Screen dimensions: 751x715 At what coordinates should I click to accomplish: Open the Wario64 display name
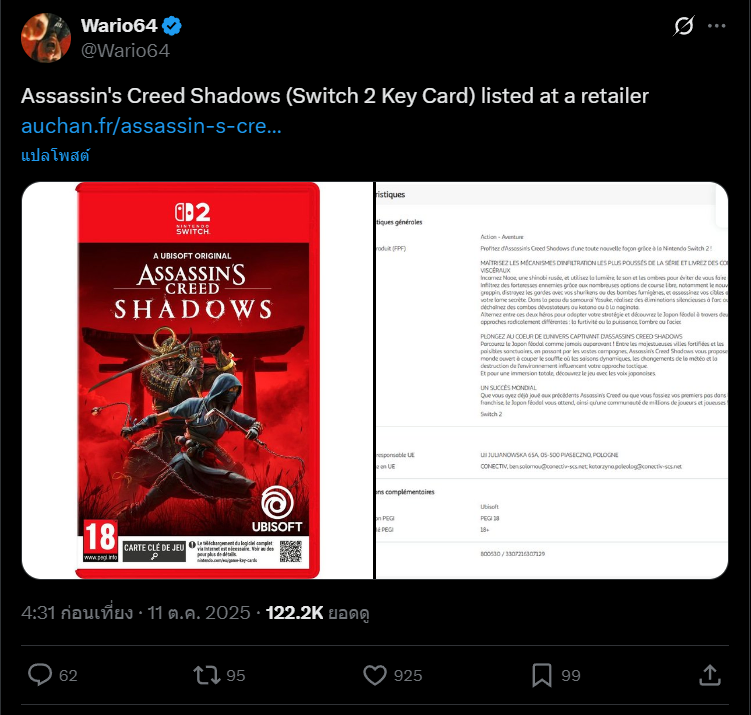[x=119, y=26]
